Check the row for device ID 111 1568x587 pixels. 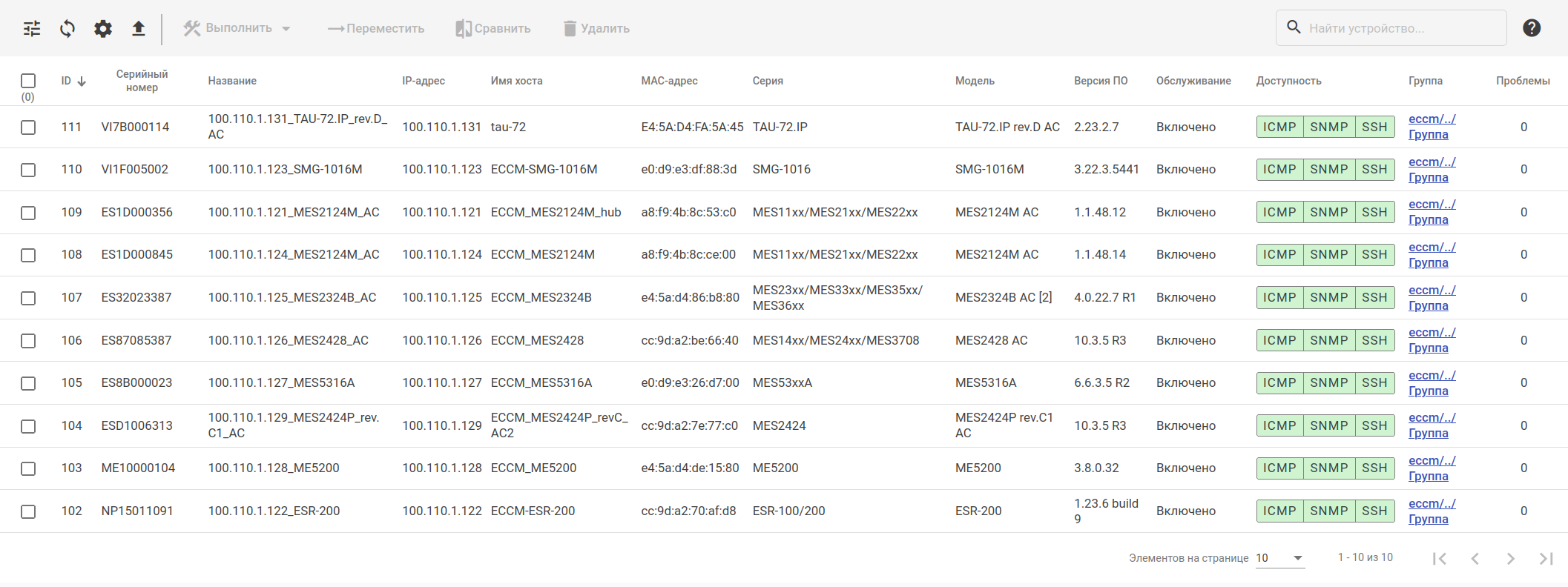[28, 127]
